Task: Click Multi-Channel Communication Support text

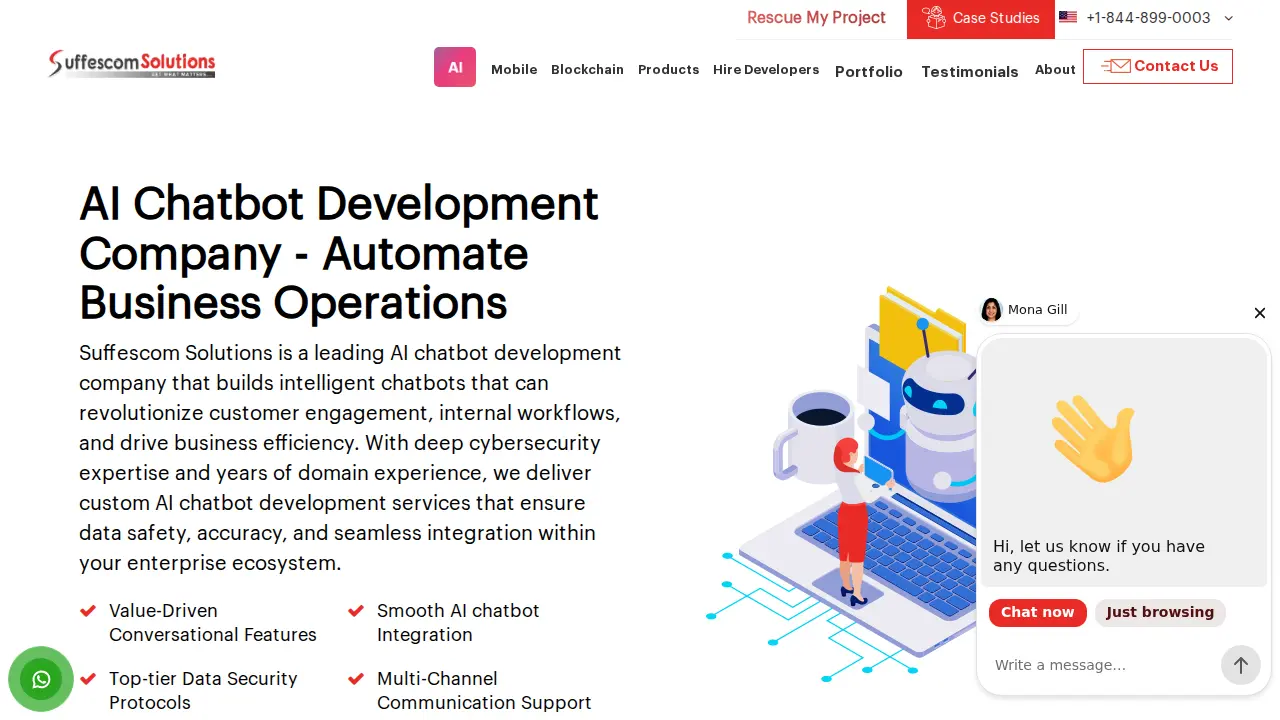Action: click(x=484, y=690)
